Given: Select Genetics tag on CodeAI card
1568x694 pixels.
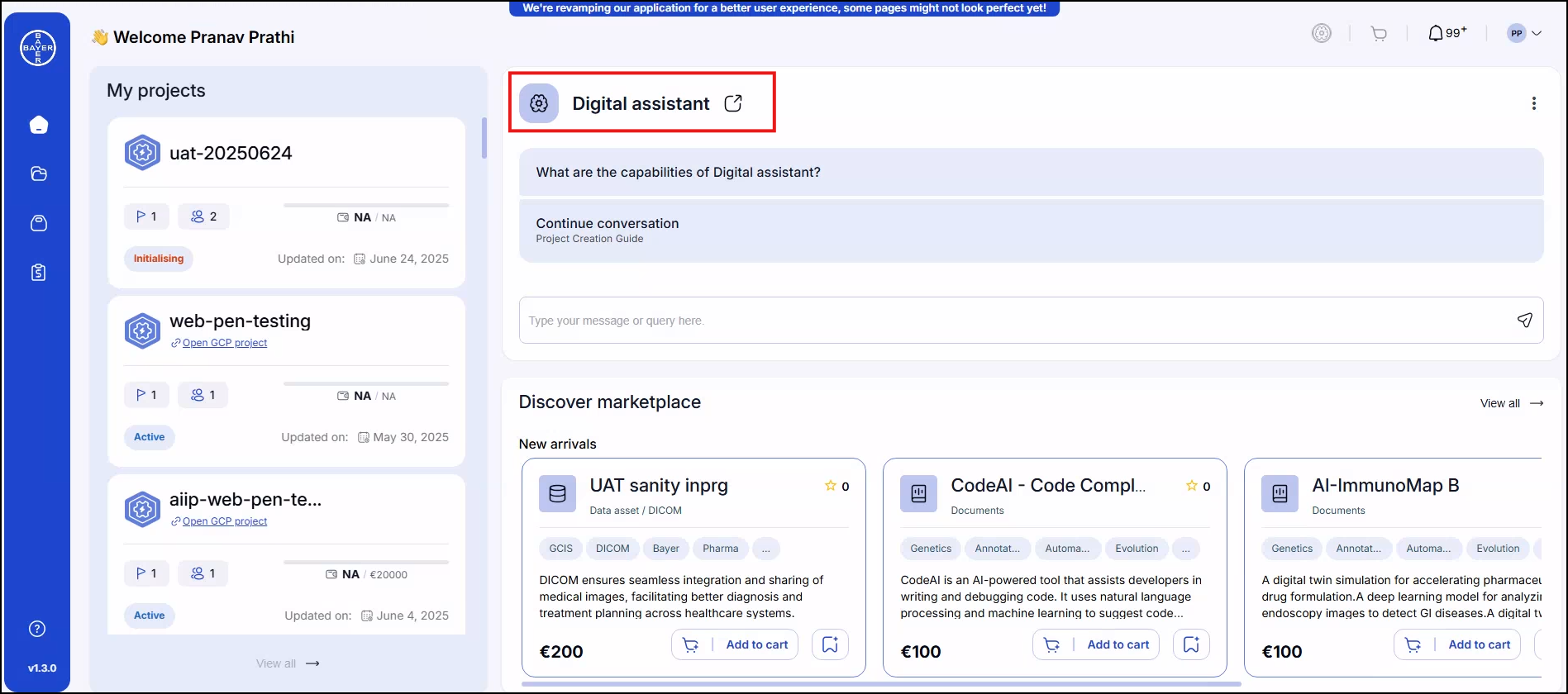Looking at the screenshot, I should 931,549.
